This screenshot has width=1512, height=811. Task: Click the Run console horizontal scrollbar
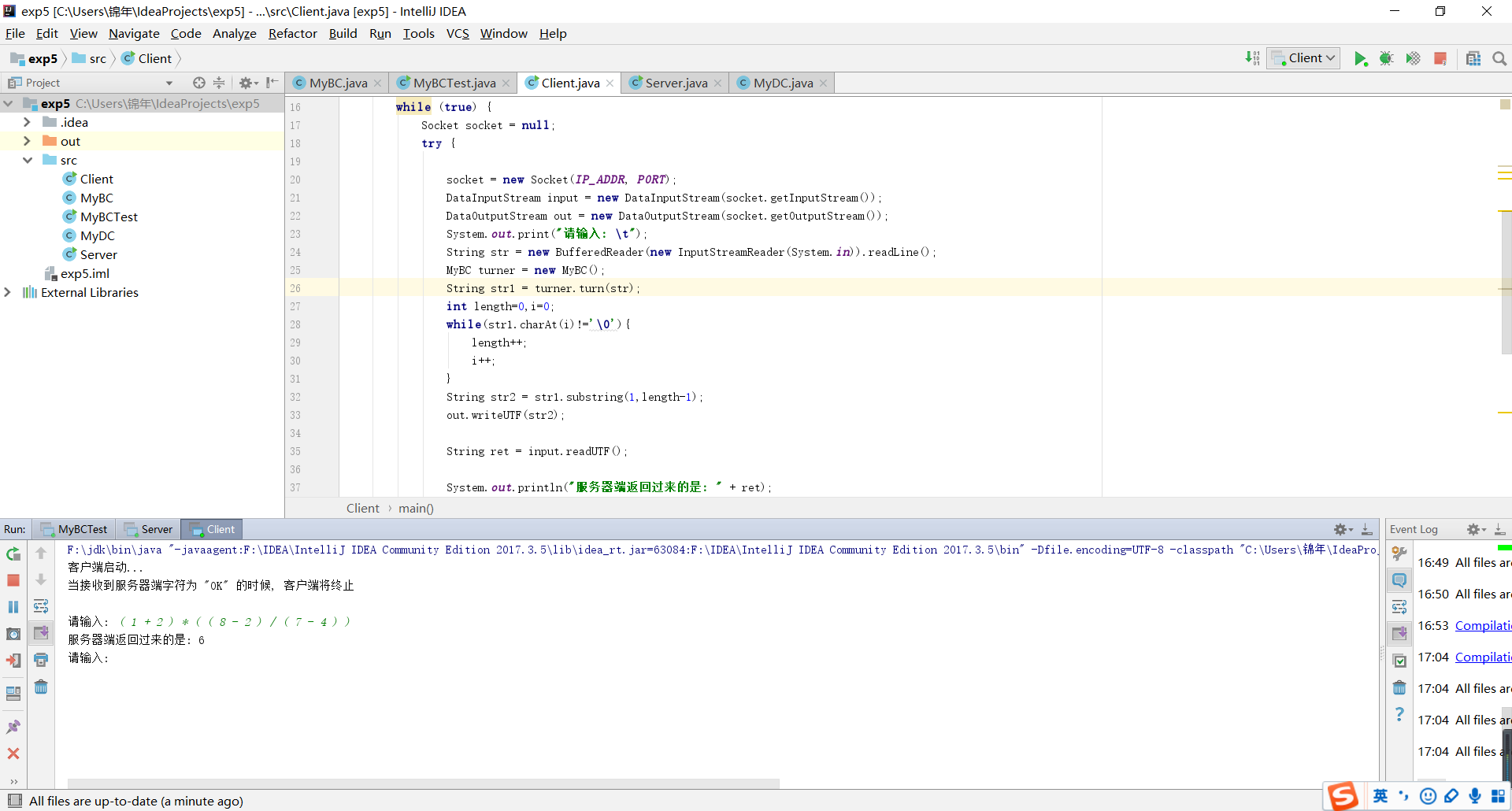(x=424, y=783)
